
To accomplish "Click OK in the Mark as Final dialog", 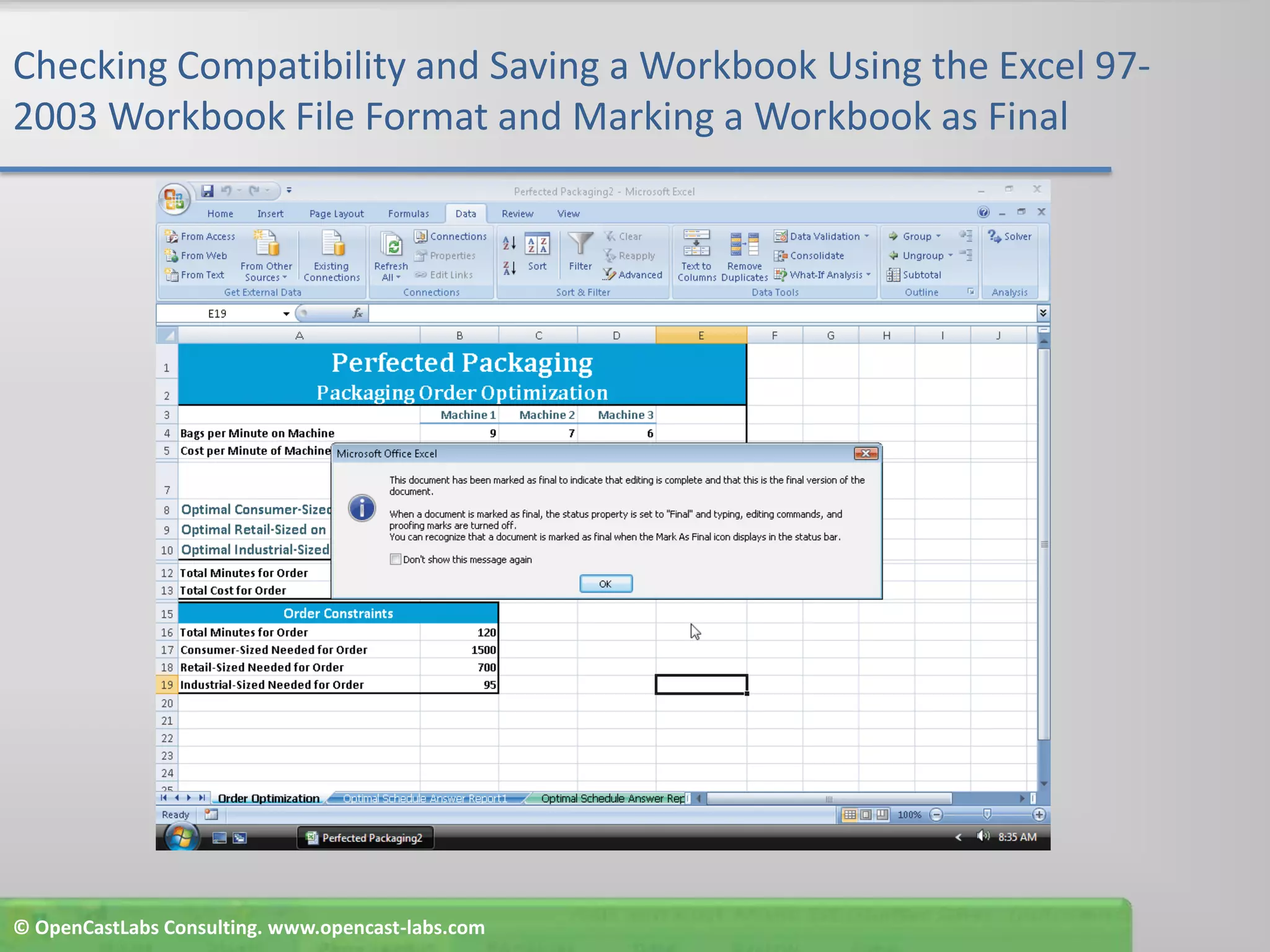I will coord(606,584).
